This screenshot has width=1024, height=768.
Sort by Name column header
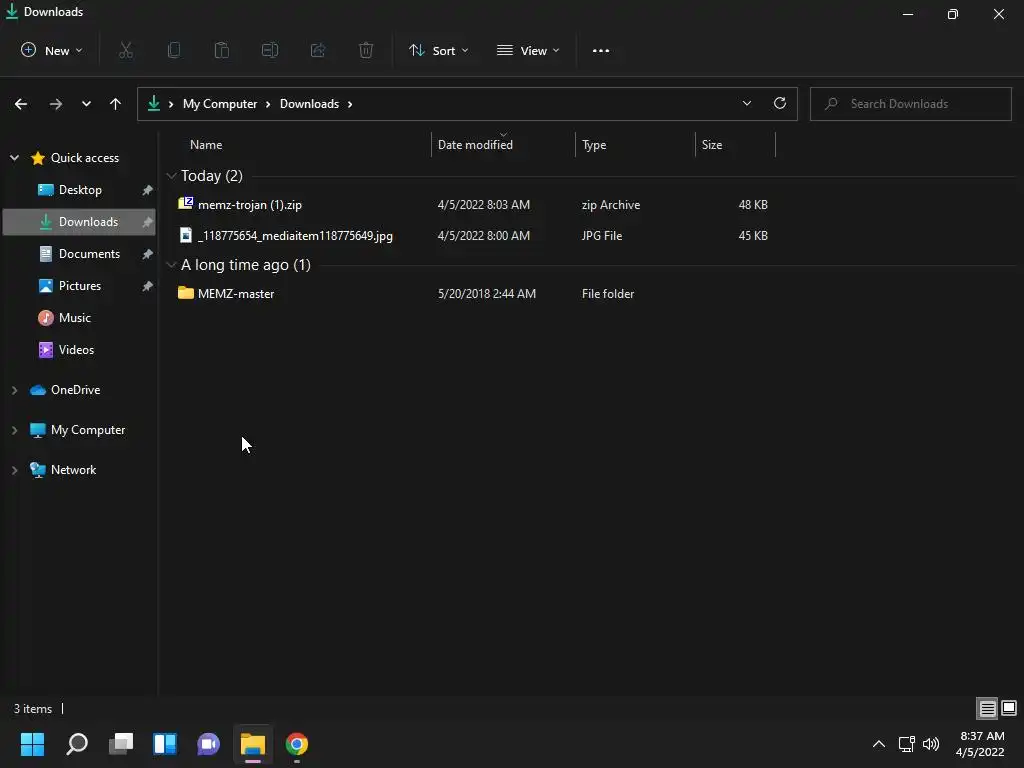pos(206,145)
